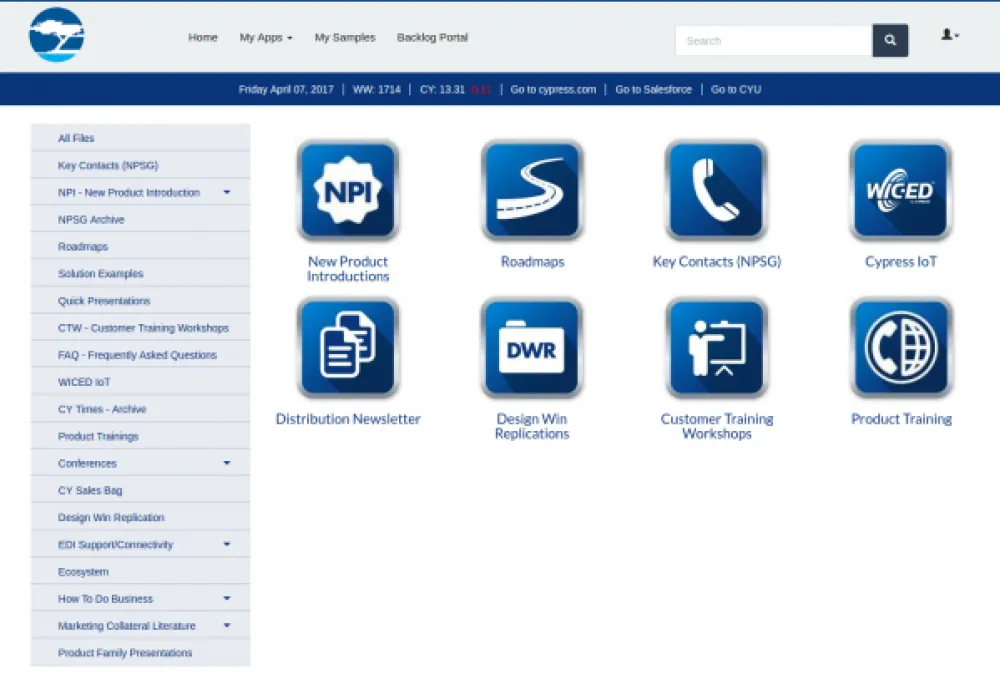The height and width of the screenshot is (685, 1000).
Task: Select CY Sales Bag in the sidebar
Action: point(140,490)
